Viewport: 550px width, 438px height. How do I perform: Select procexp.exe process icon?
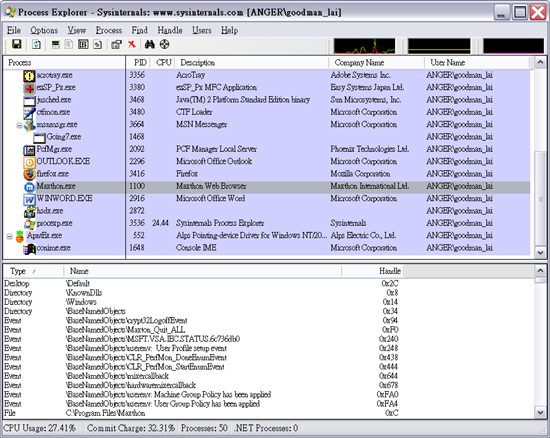pyautogui.click(x=29, y=224)
